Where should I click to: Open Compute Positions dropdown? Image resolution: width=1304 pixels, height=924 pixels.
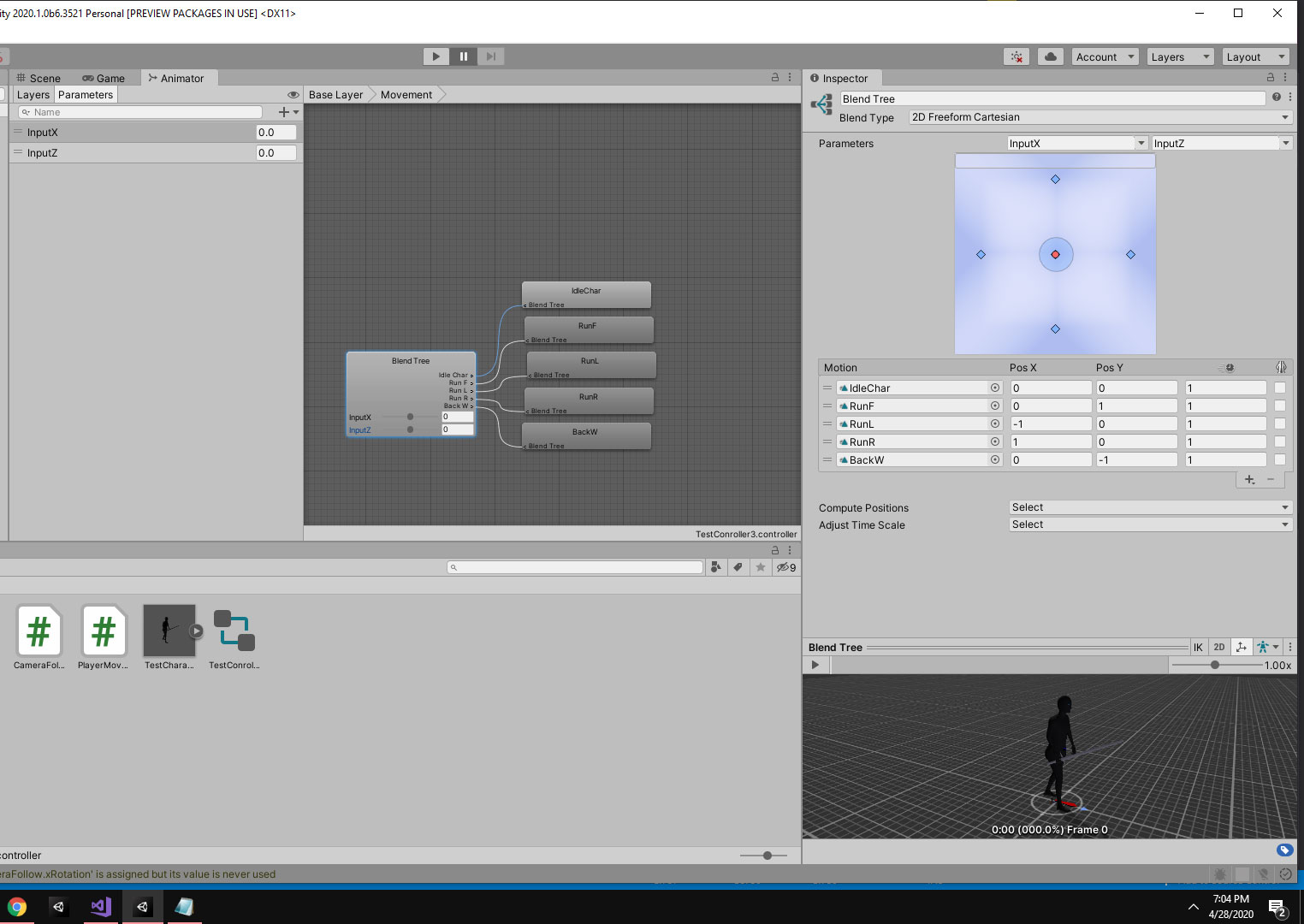(1151, 507)
